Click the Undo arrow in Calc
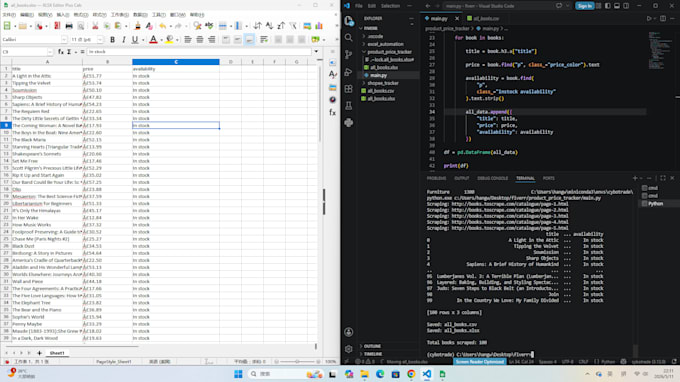 [x=162, y=26]
